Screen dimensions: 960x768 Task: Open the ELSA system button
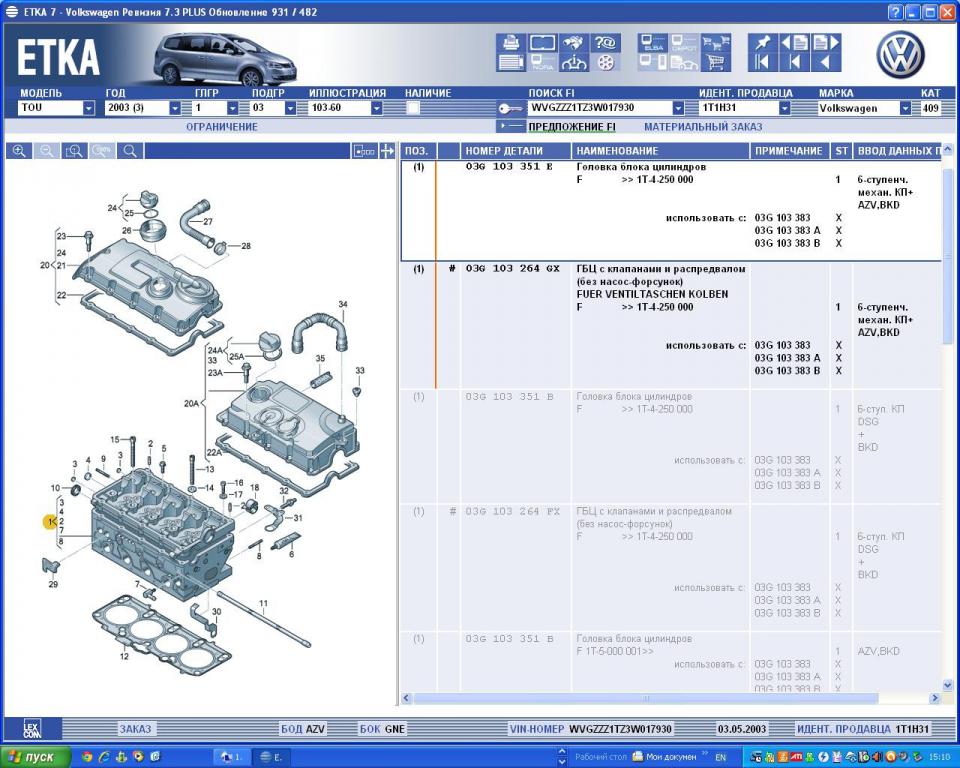pyautogui.click(x=653, y=43)
